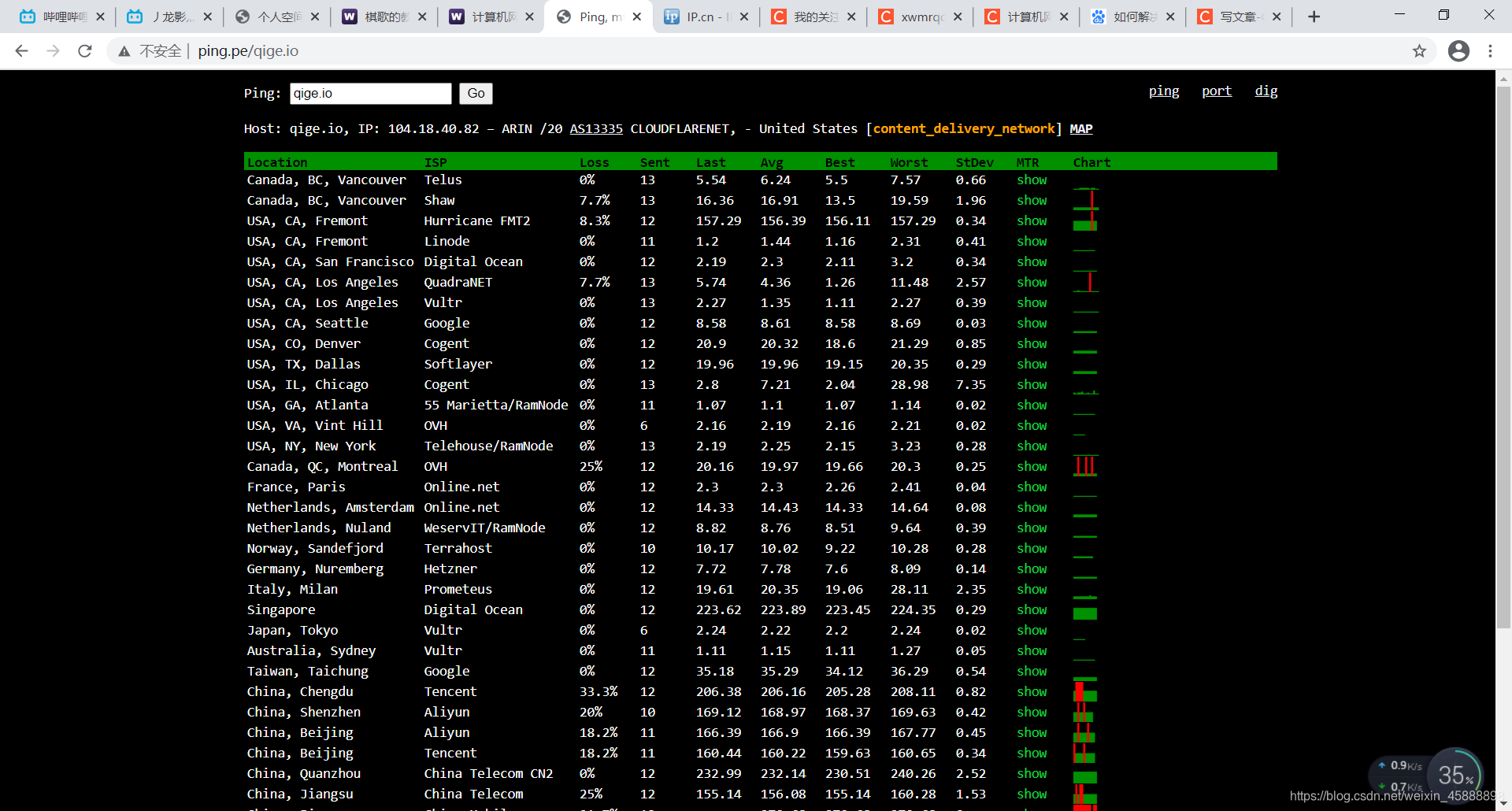The height and width of the screenshot is (811, 1512).
Task: Open Chrome three-dot menu
Action: pyautogui.click(x=1490, y=51)
